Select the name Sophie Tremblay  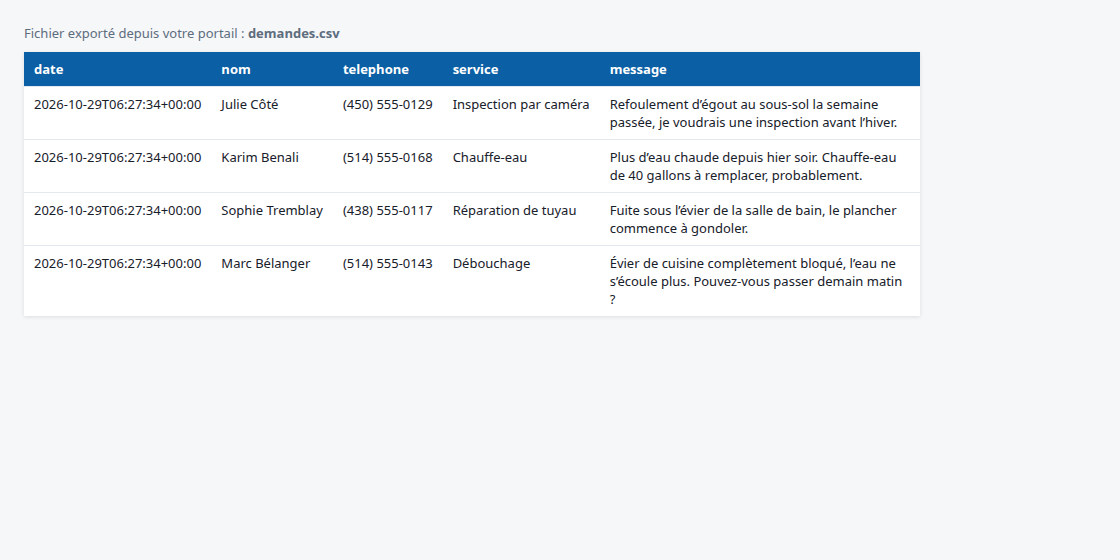(272, 211)
